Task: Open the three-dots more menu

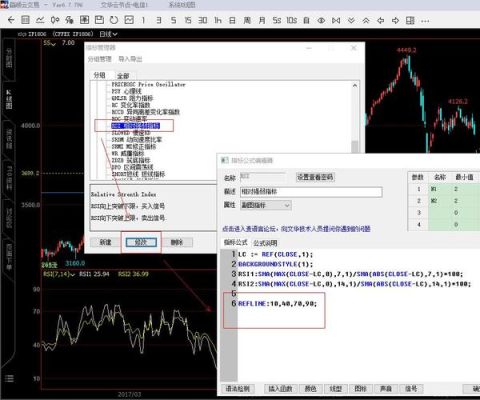Action: pyautogui.click(x=425, y=21)
